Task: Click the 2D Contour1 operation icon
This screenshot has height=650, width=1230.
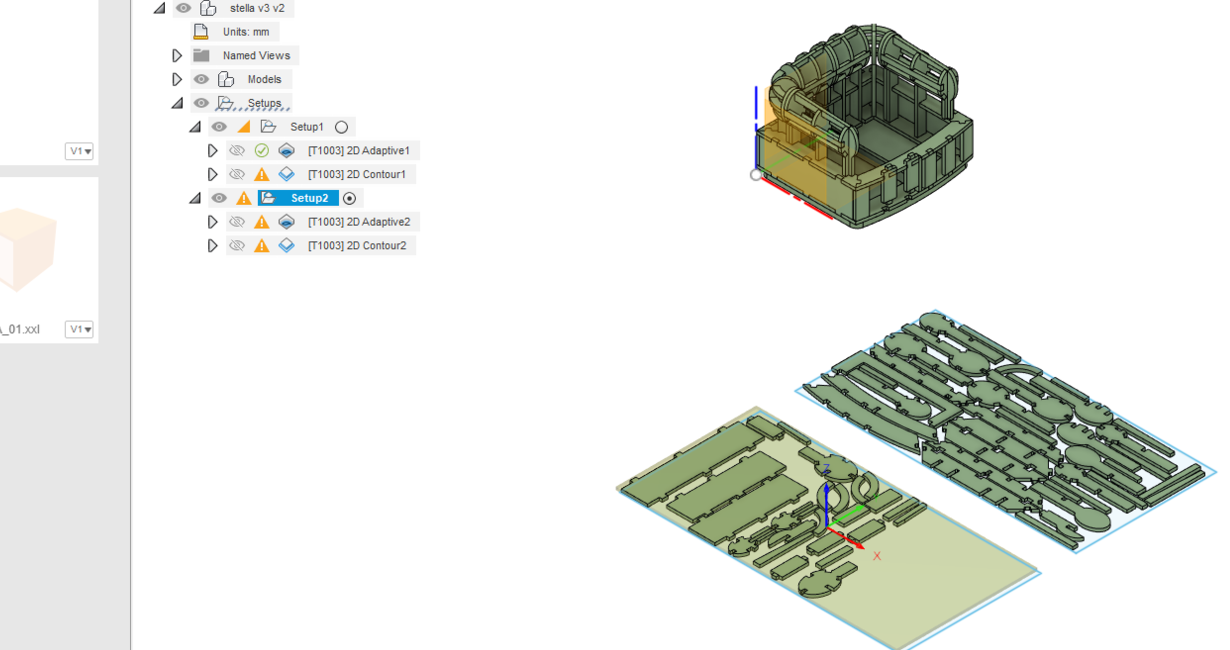Action: [x=287, y=175]
